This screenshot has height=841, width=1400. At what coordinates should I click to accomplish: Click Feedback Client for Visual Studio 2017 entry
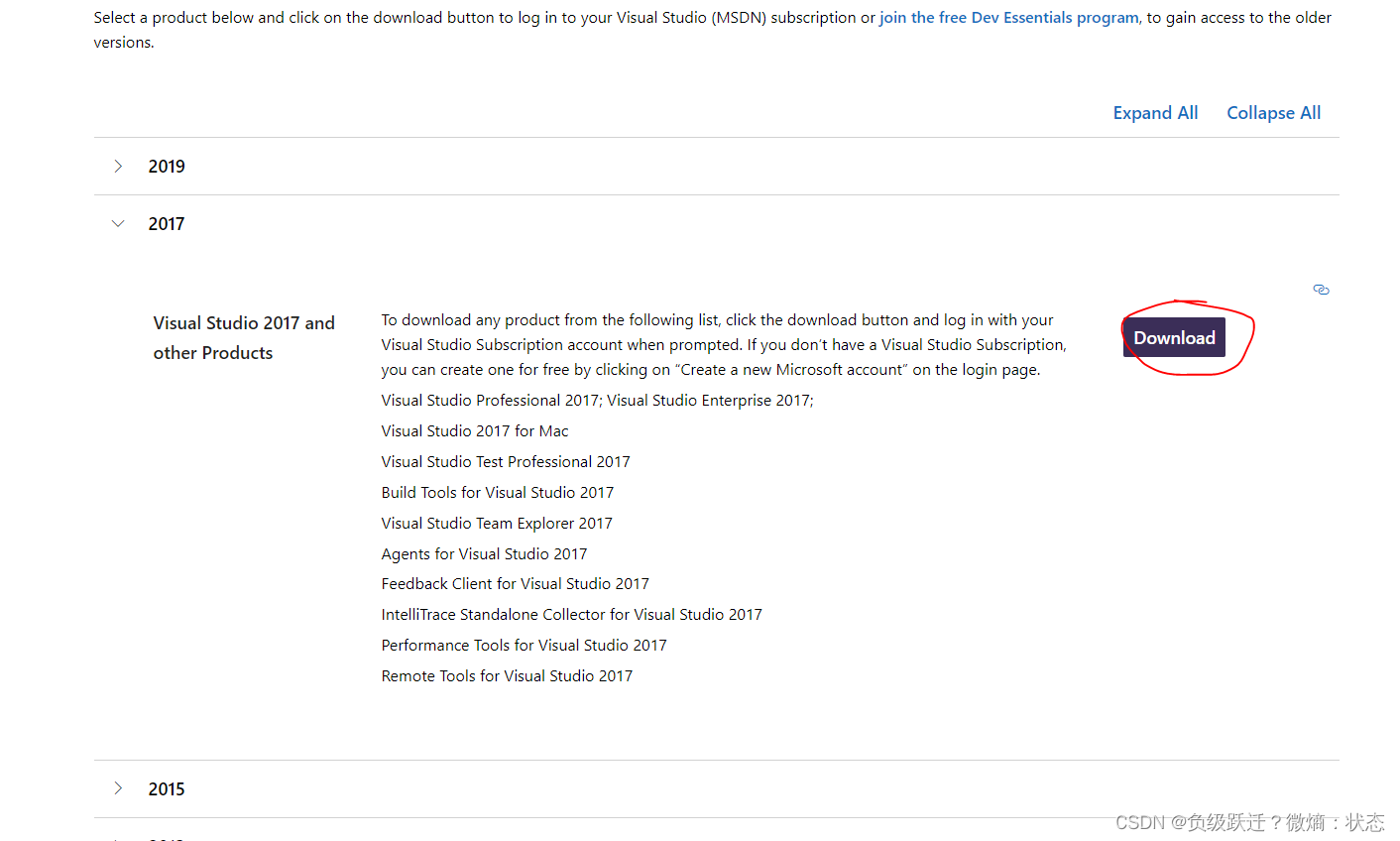point(516,584)
